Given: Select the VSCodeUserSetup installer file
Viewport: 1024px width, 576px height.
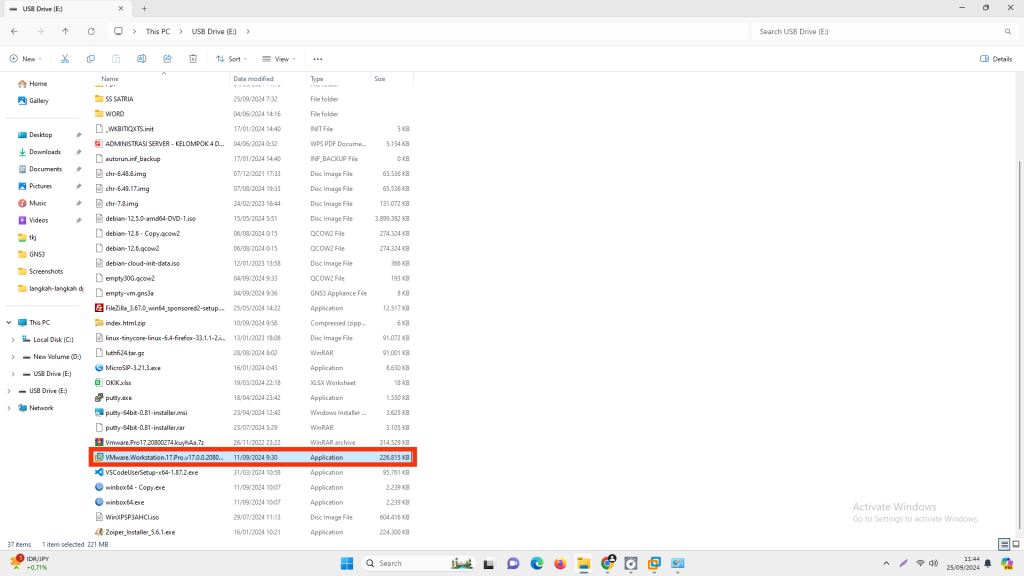Looking at the screenshot, I should [151, 472].
